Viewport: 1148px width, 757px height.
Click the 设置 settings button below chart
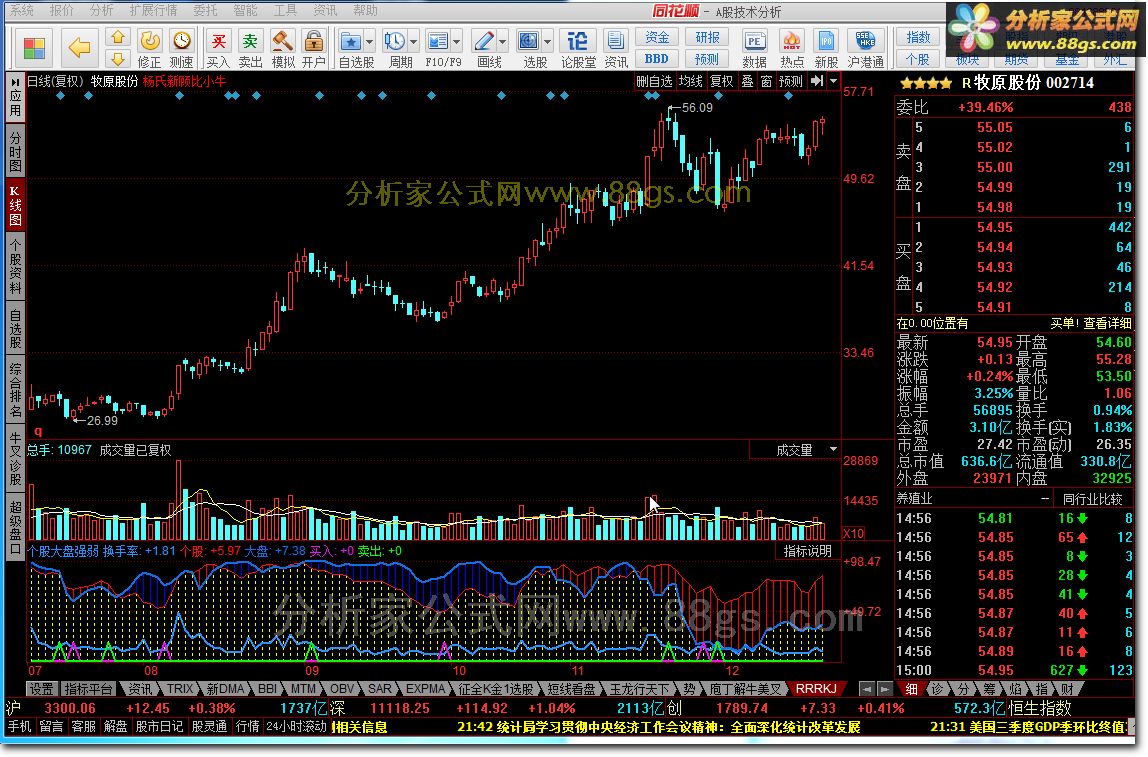[x=42, y=689]
